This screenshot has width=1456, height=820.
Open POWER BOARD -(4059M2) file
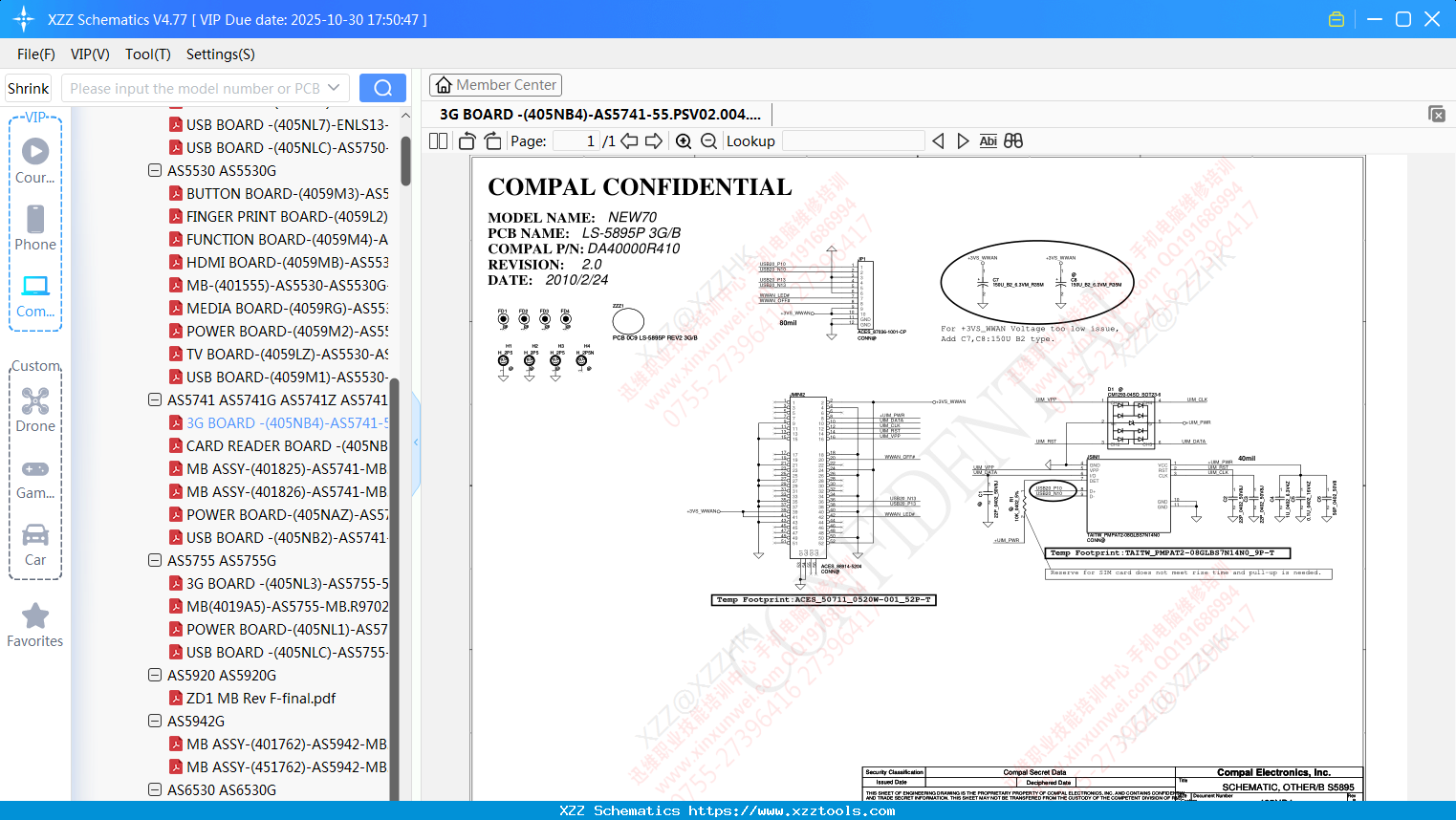(x=279, y=331)
